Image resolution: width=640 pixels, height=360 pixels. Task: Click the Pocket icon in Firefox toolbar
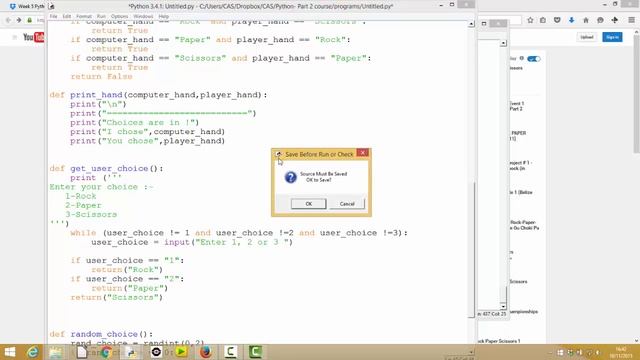[x=557, y=20]
